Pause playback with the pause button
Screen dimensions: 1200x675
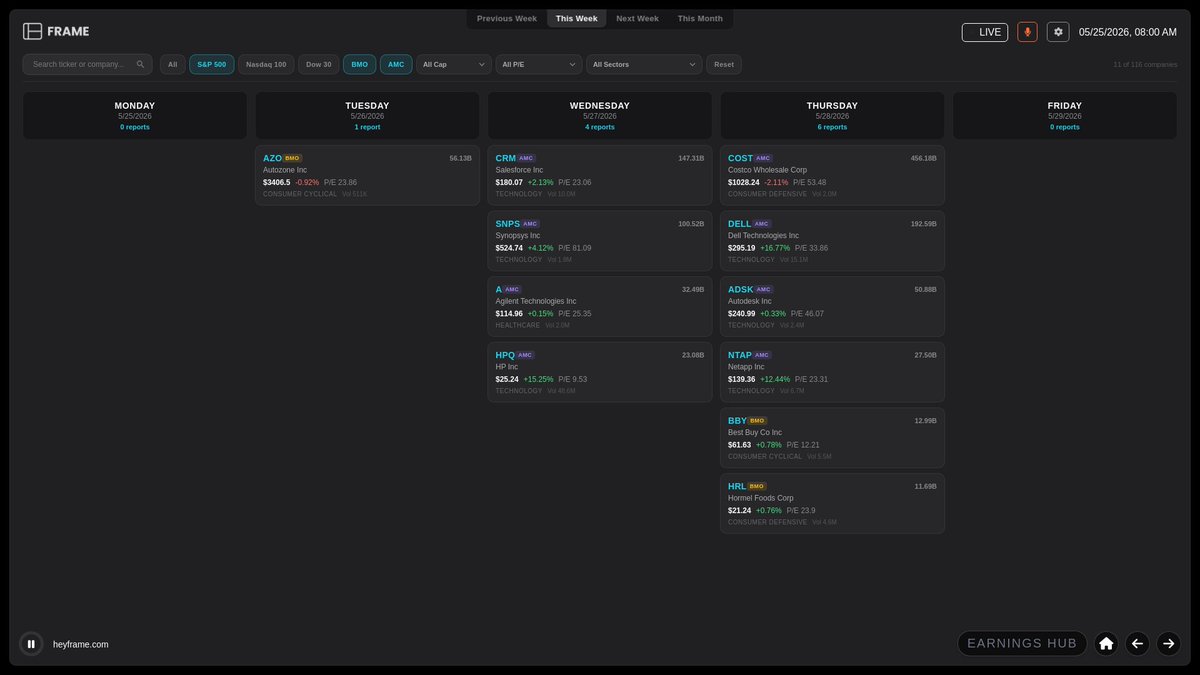(x=31, y=644)
